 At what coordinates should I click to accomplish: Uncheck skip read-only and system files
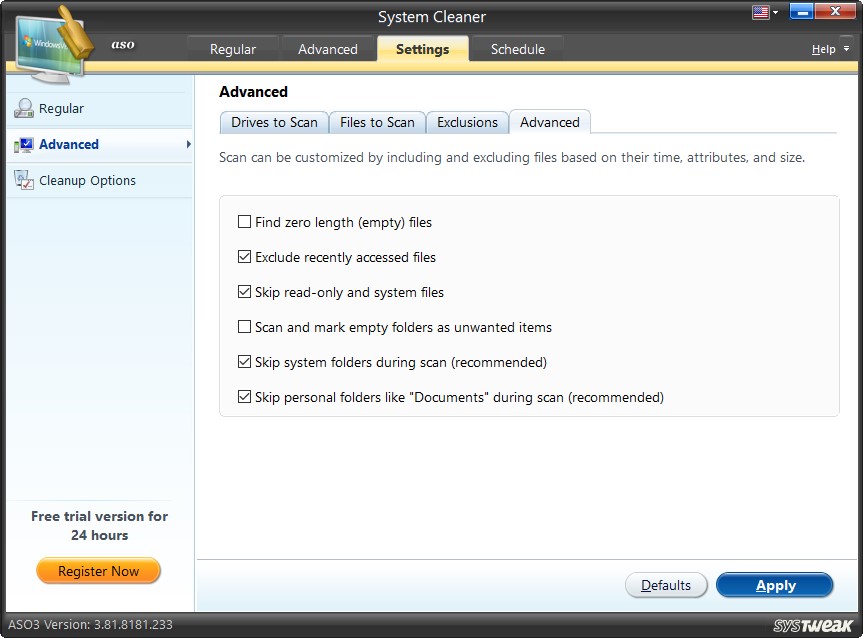click(244, 292)
